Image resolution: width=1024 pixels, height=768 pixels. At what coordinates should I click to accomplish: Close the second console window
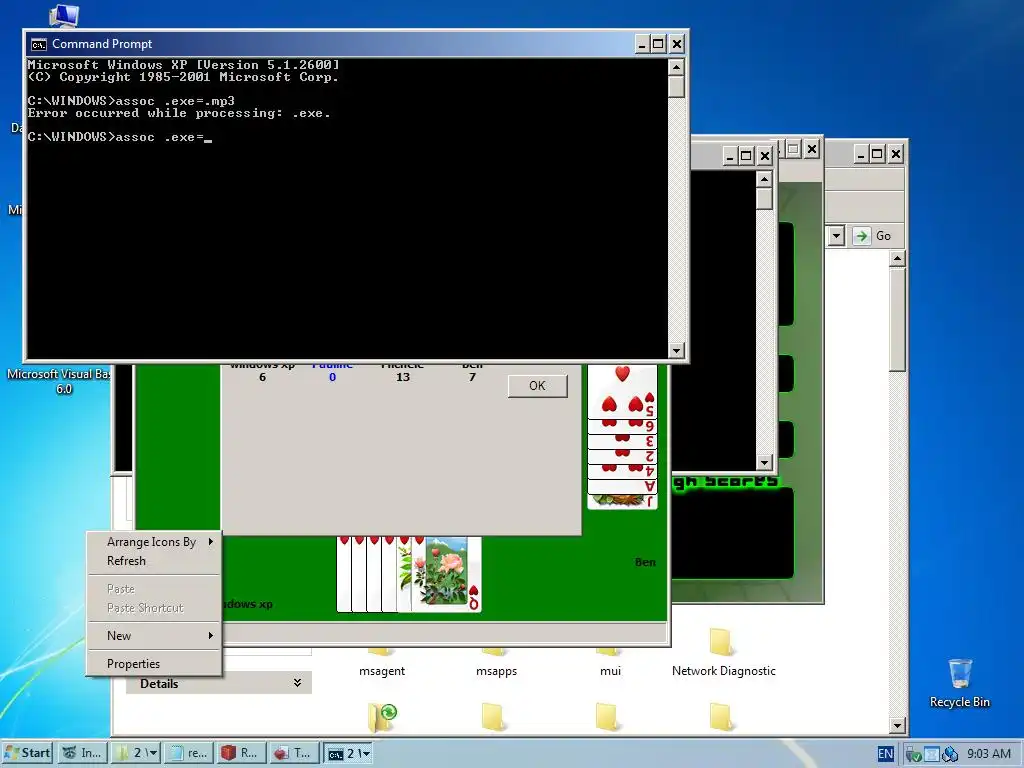click(765, 156)
